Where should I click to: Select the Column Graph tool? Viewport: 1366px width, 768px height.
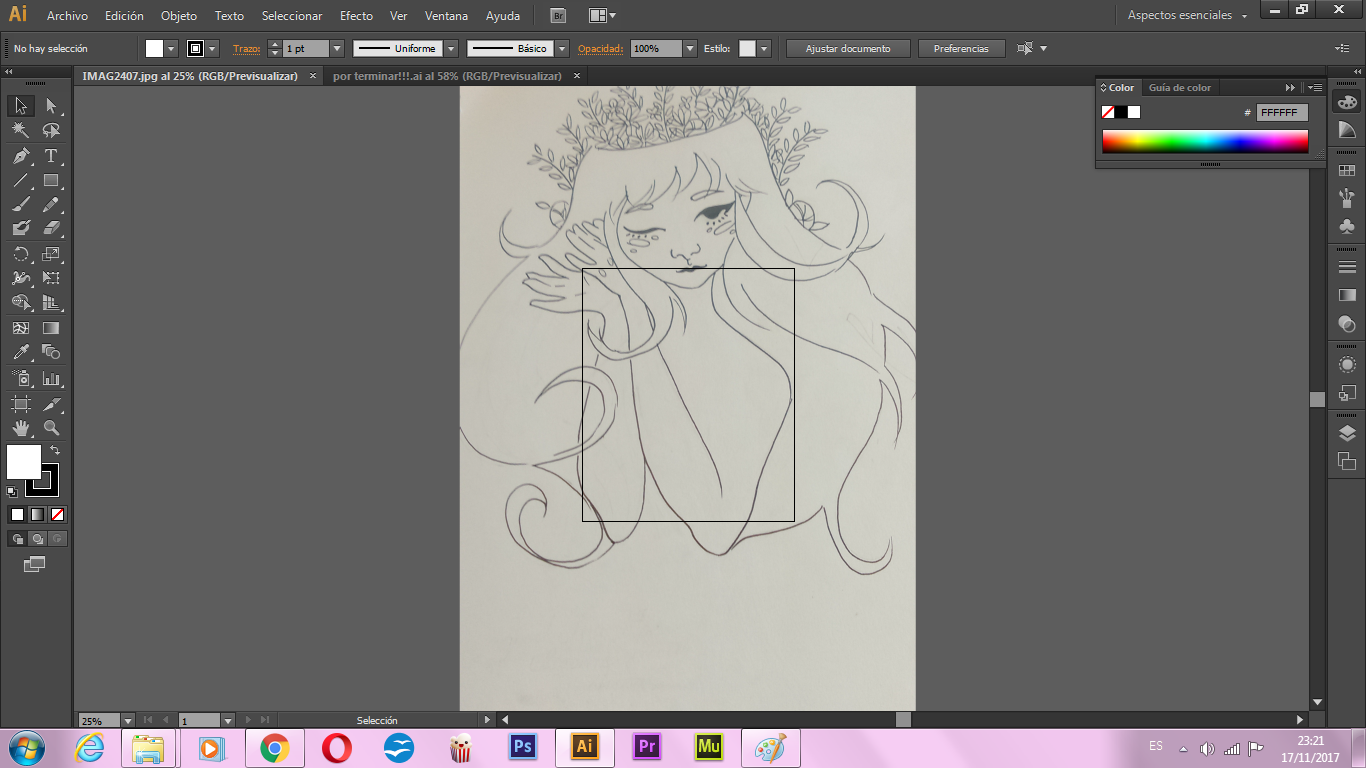51,379
